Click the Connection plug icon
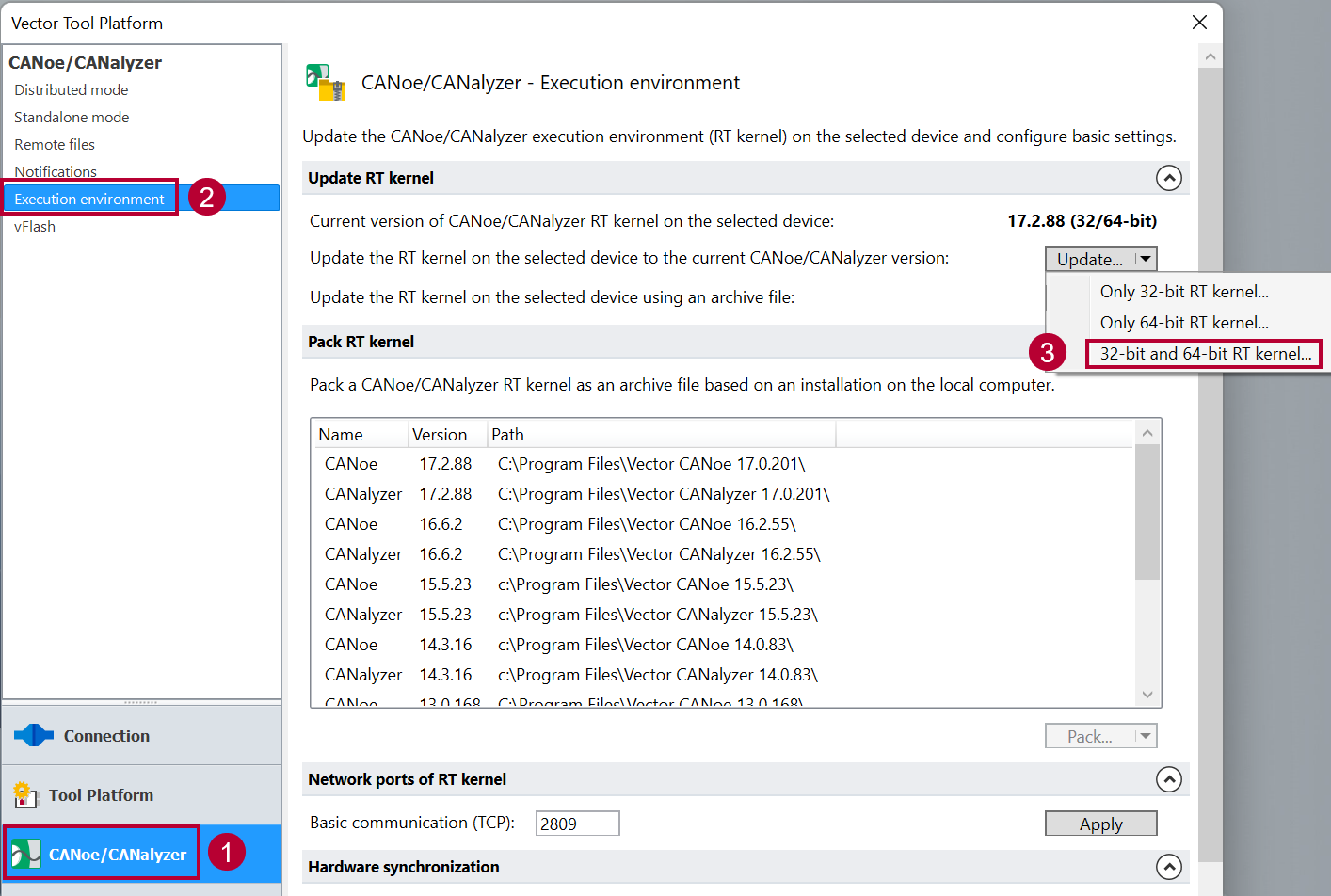Viewport: 1331px width, 896px height. click(34, 735)
